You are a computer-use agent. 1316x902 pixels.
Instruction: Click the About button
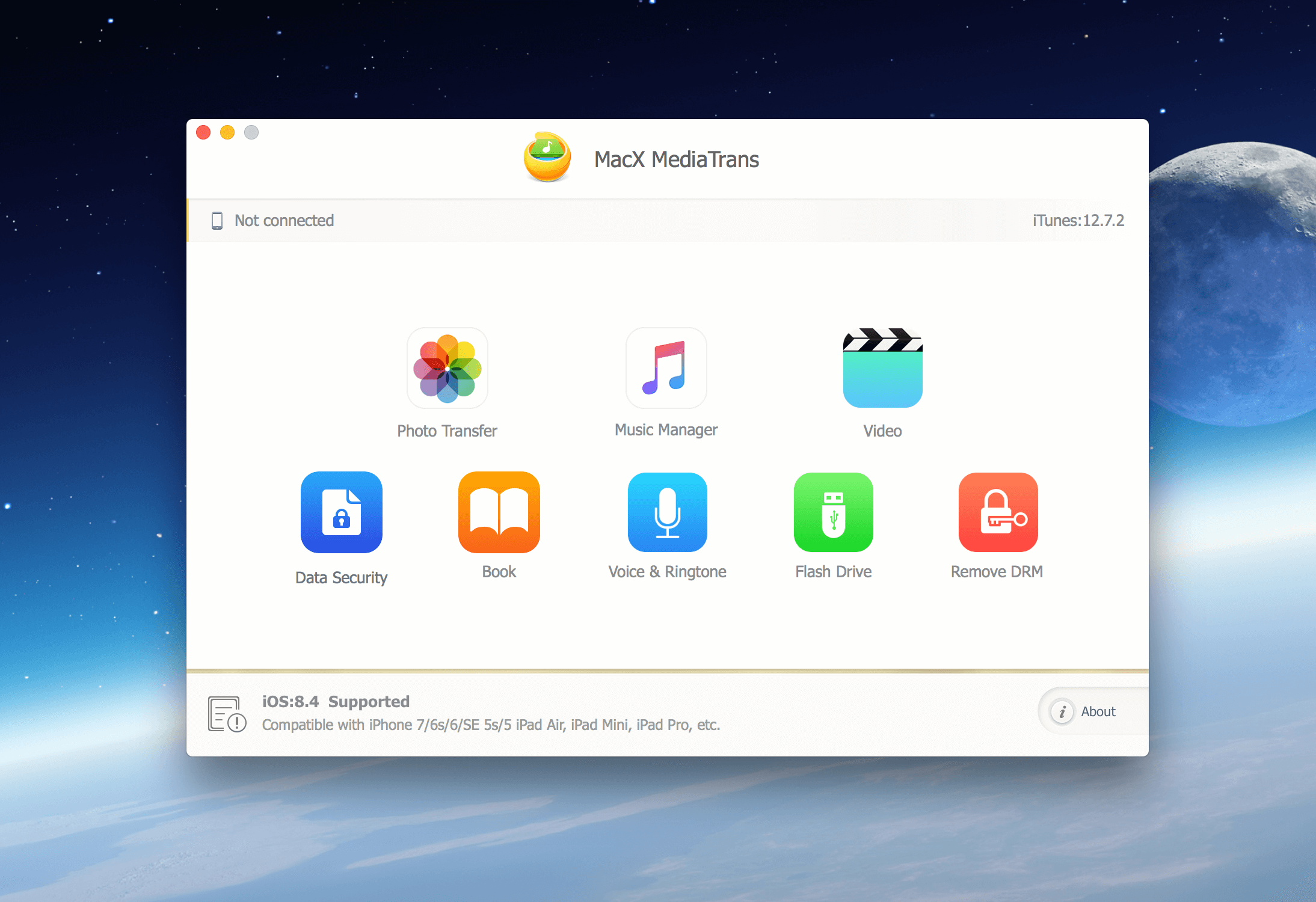coord(1093,711)
